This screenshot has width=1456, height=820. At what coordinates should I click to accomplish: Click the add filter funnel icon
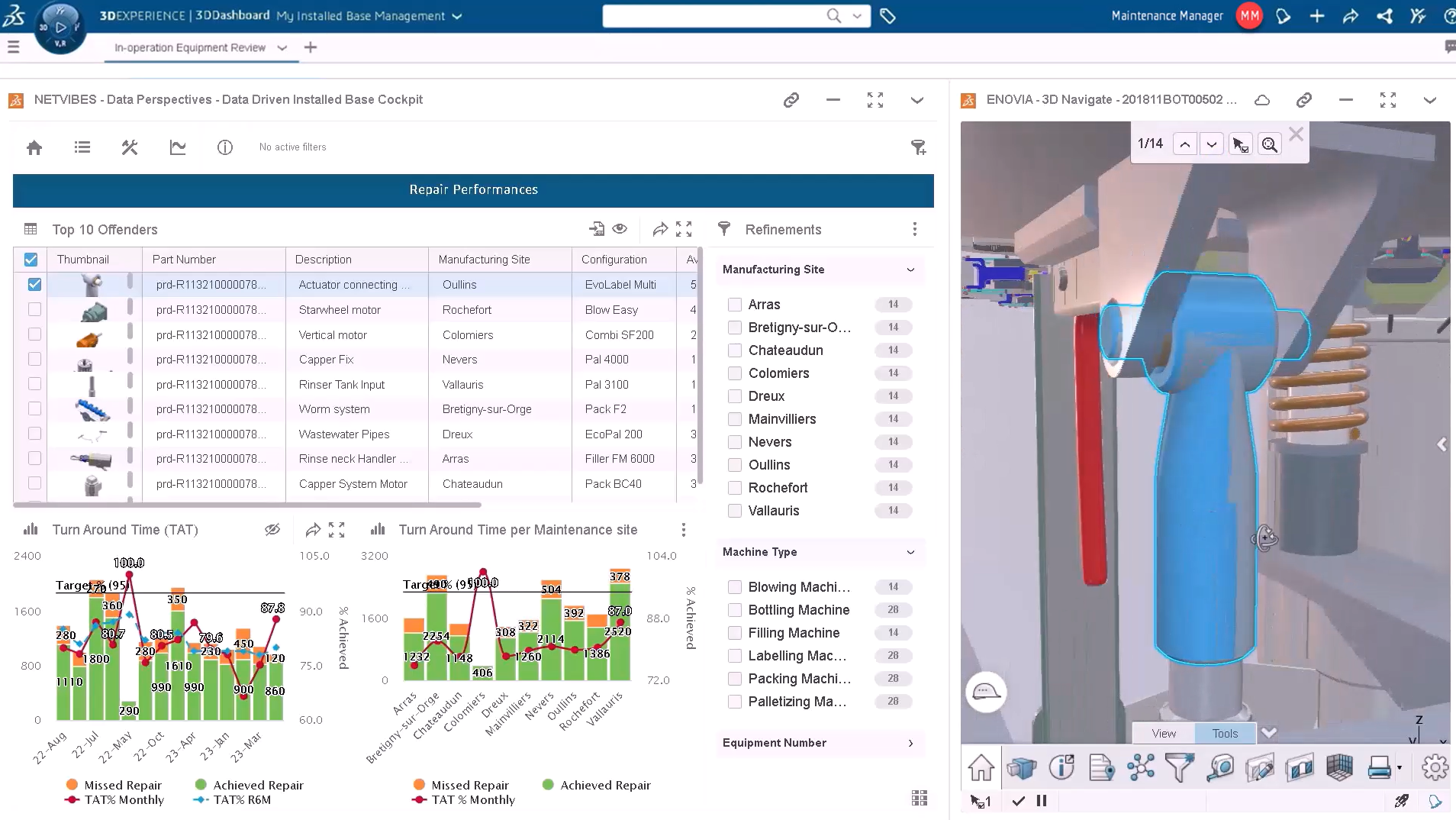click(x=918, y=147)
